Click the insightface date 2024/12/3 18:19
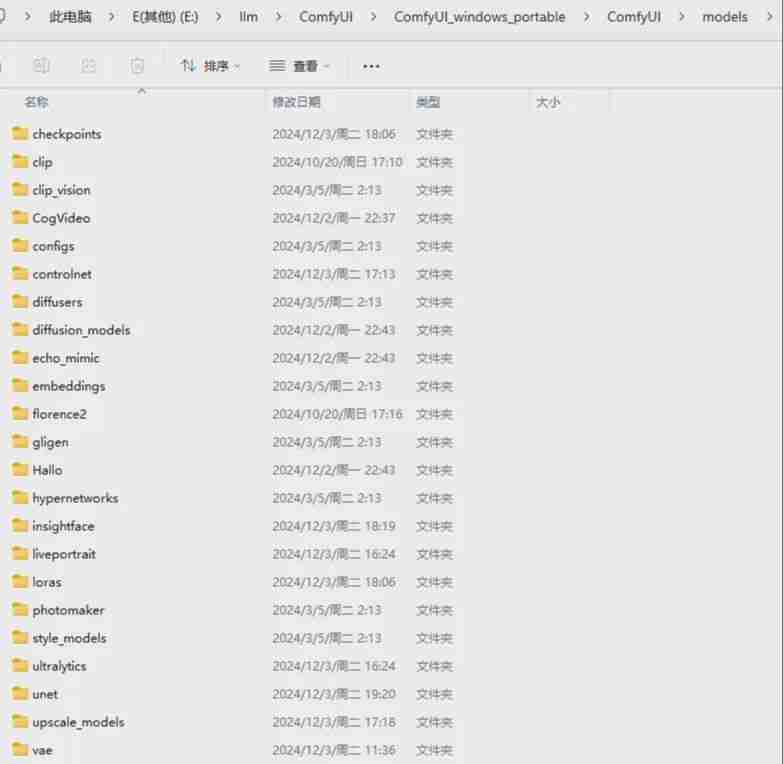 click(334, 526)
